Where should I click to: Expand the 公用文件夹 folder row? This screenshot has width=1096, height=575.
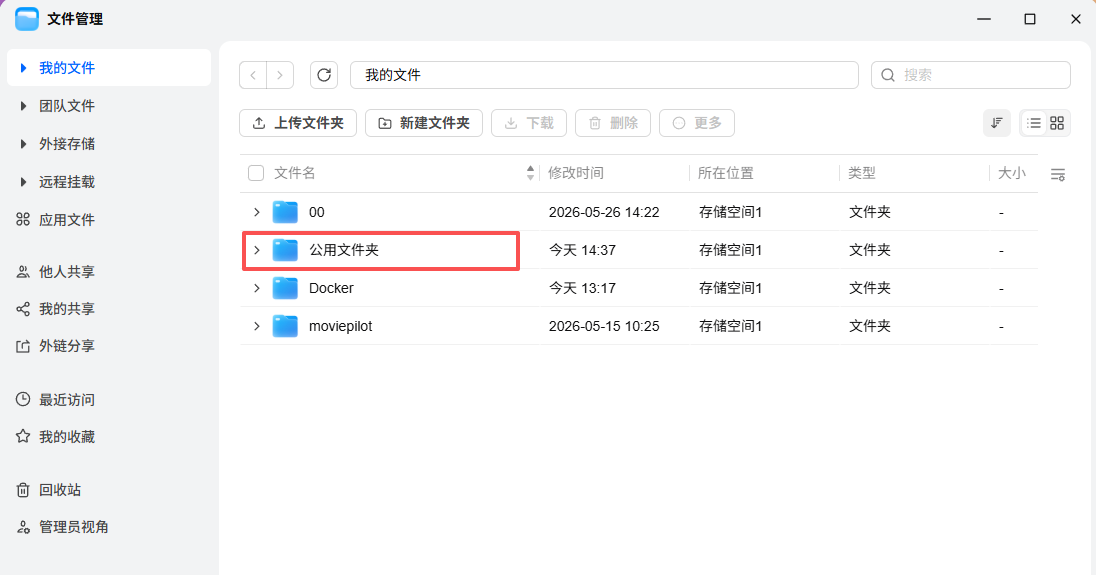pos(257,250)
